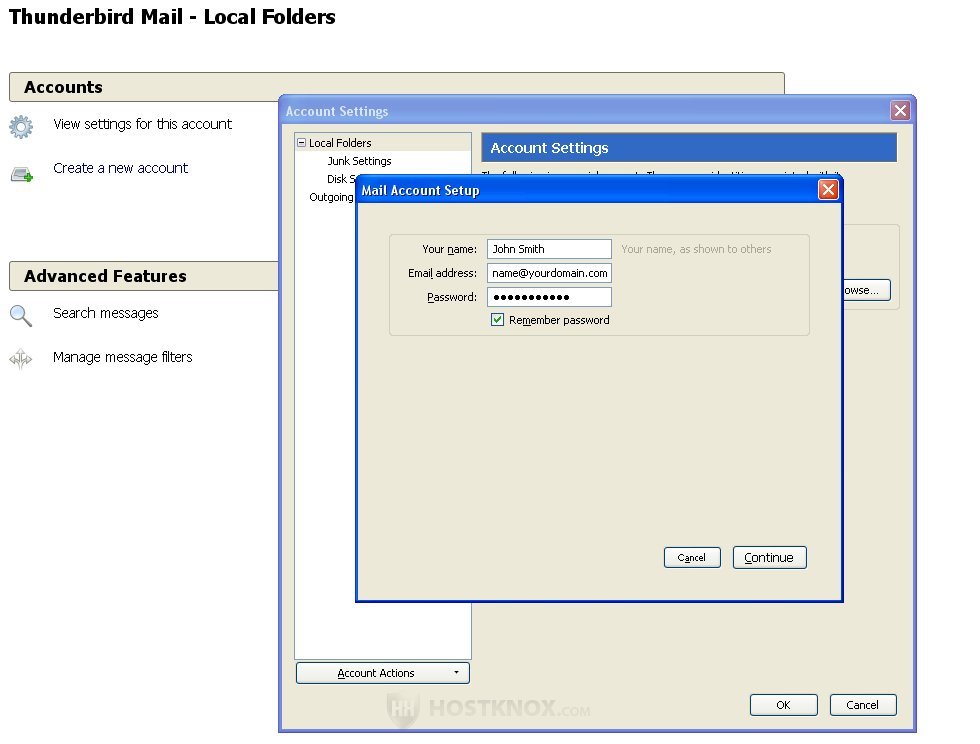Click Cancel in Account Settings window
This screenshot has height=744, width=980.
(x=862, y=705)
